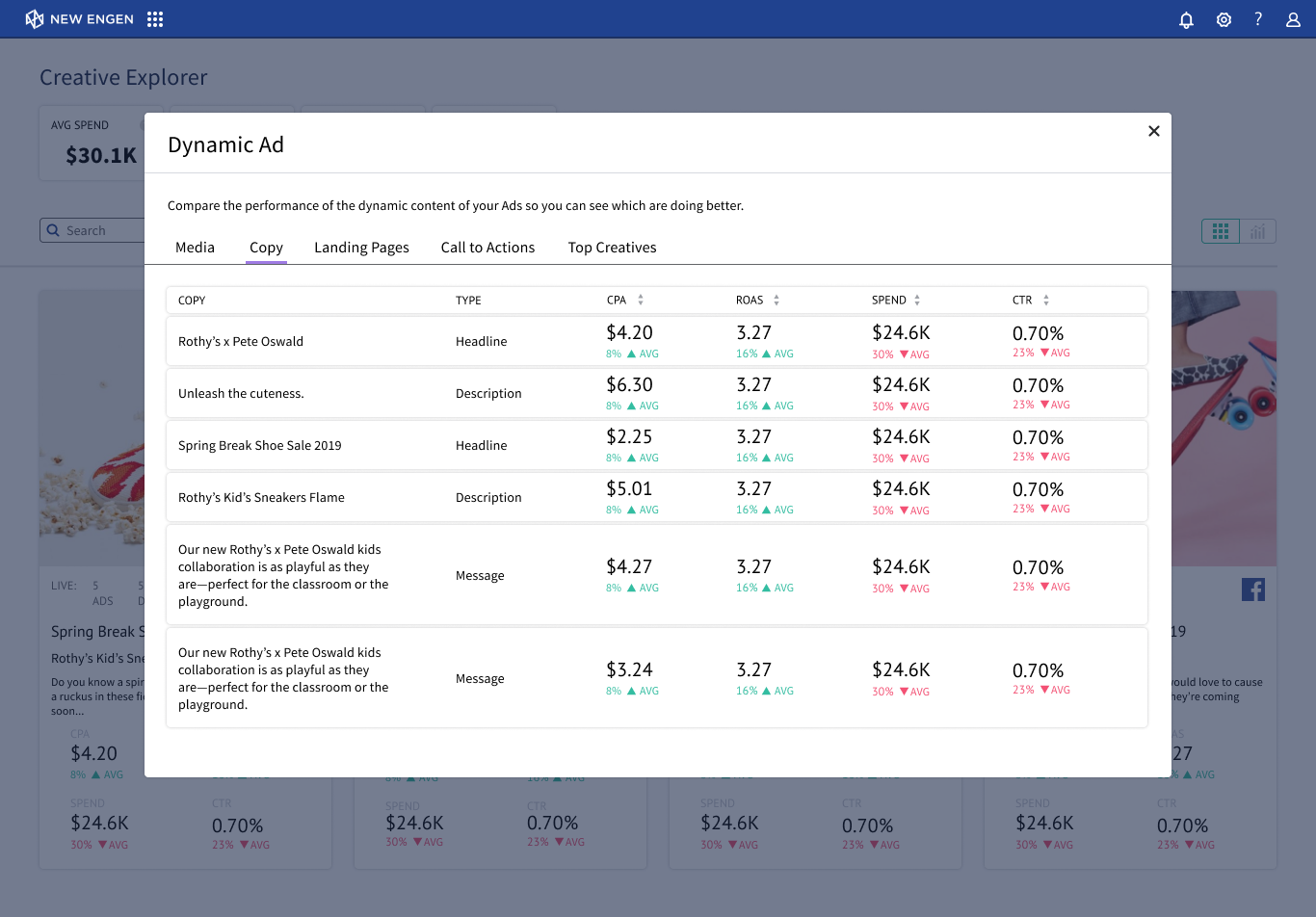Switch to the Media tab
The height and width of the screenshot is (917, 1316).
click(x=195, y=248)
